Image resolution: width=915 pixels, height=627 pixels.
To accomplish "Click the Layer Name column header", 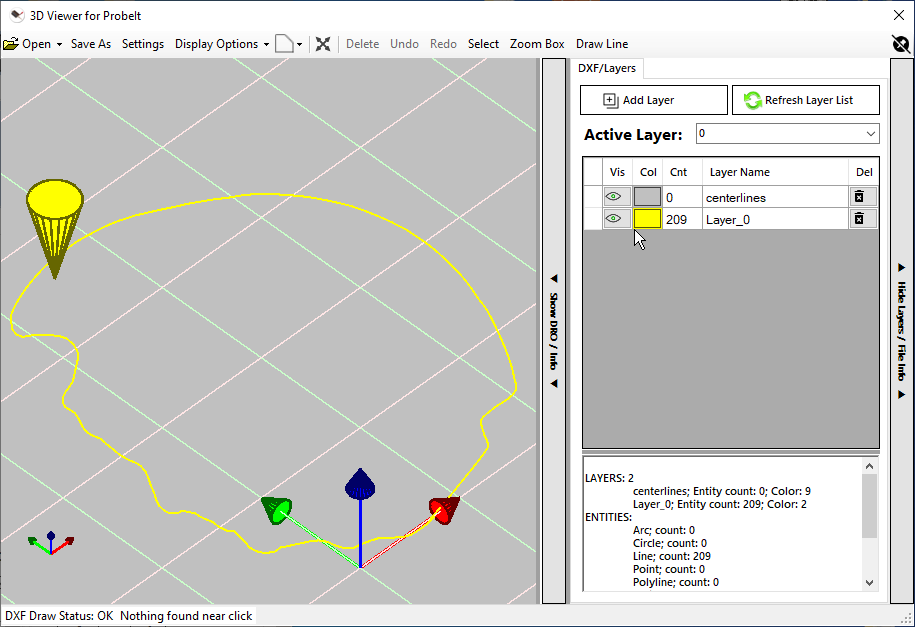I will [775, 172].
